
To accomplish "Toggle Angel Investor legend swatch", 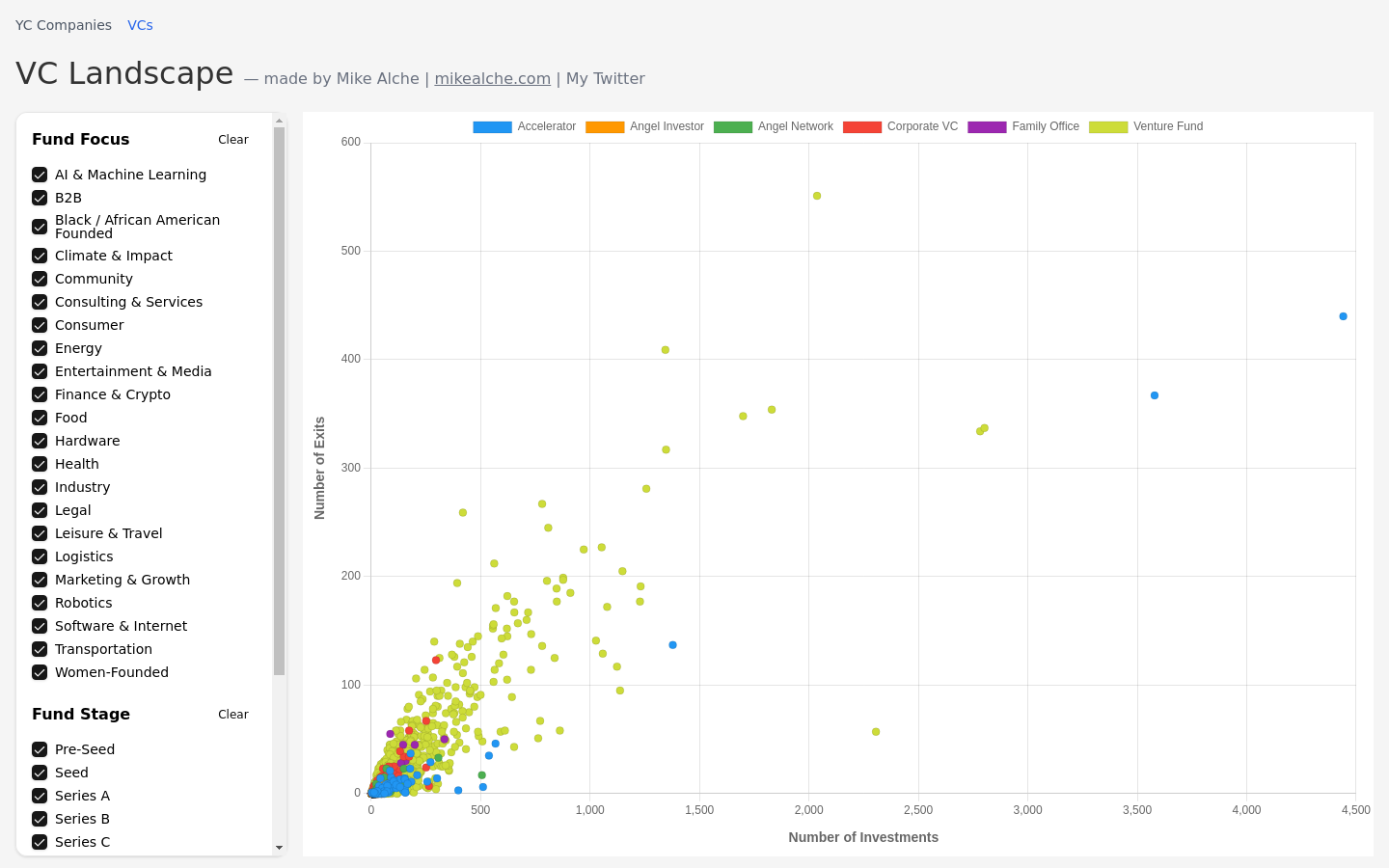I will click(x=605, y=127).
